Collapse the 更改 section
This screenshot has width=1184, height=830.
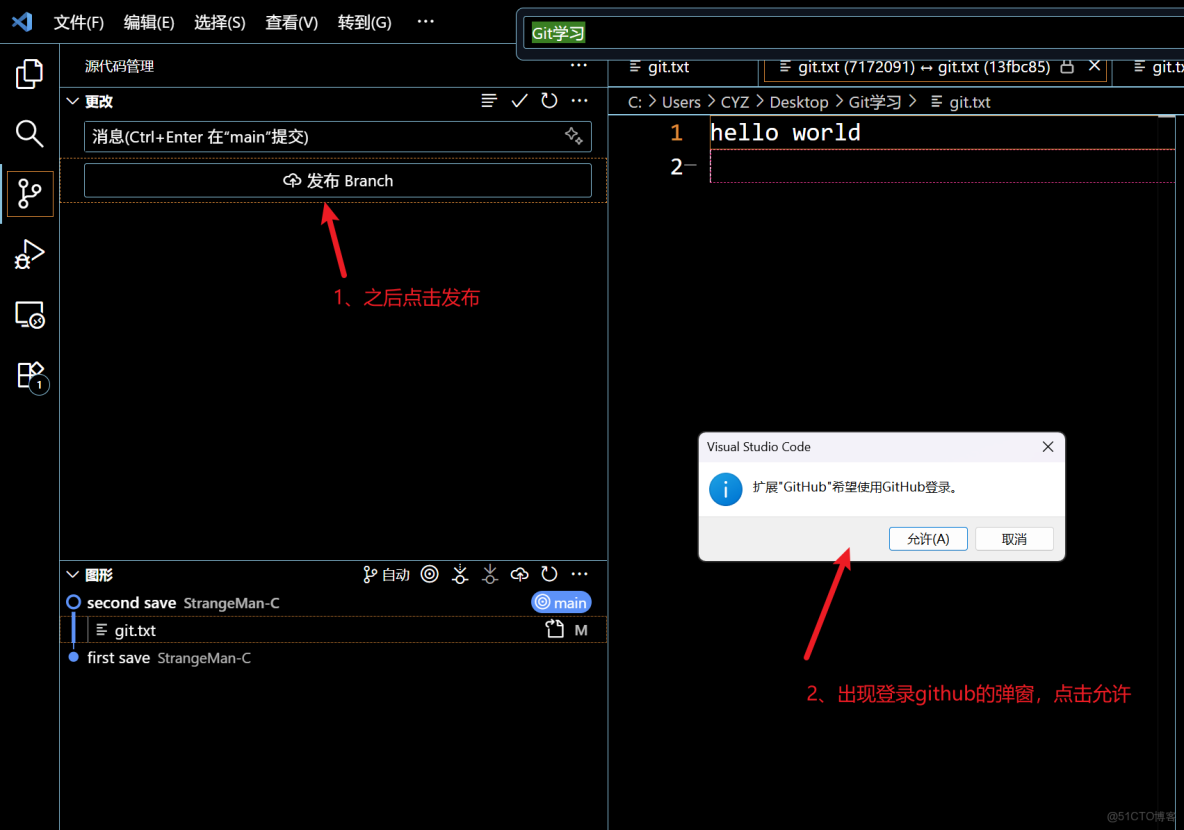[x=72, y=100]
